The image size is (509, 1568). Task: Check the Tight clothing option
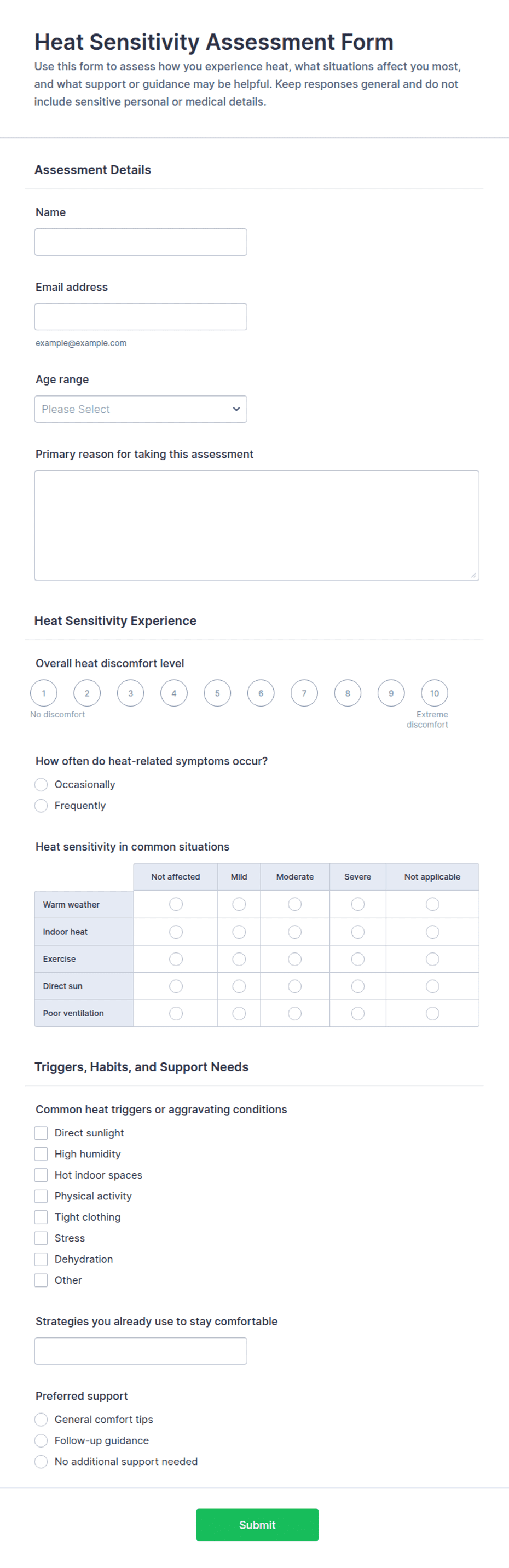[x=41, y=1217]
